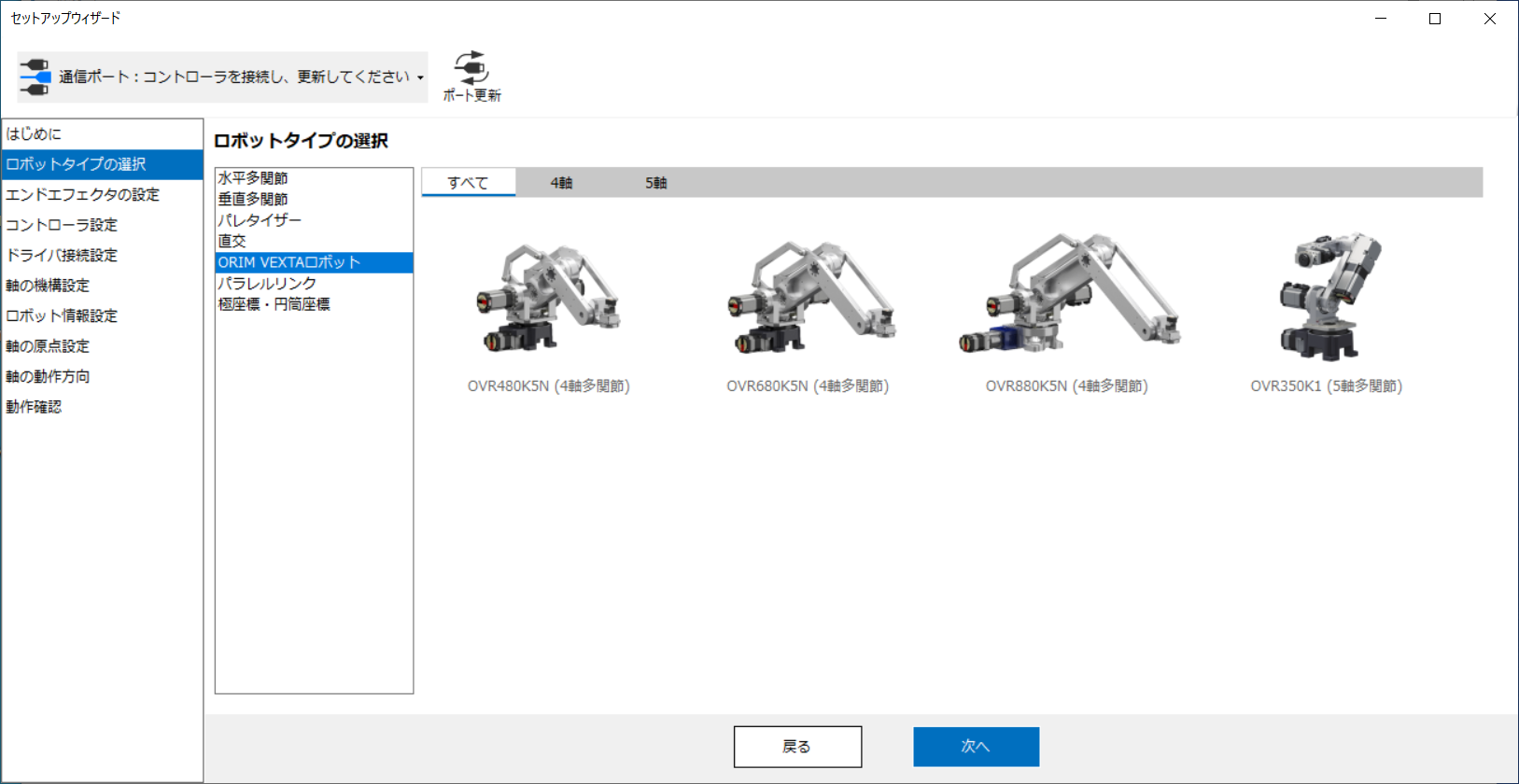
Task: Select パラレルリンク robot category
Action: (267, 283)
